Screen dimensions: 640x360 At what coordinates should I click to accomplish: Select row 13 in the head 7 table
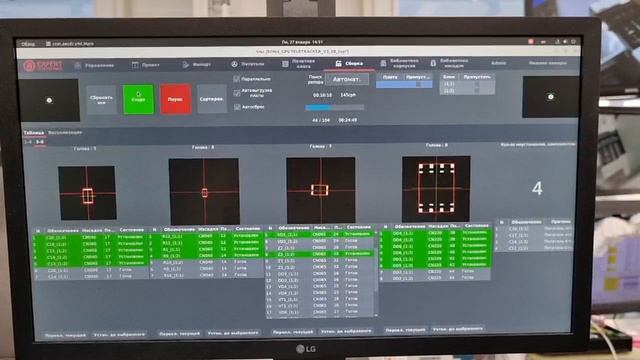point(320,287)
